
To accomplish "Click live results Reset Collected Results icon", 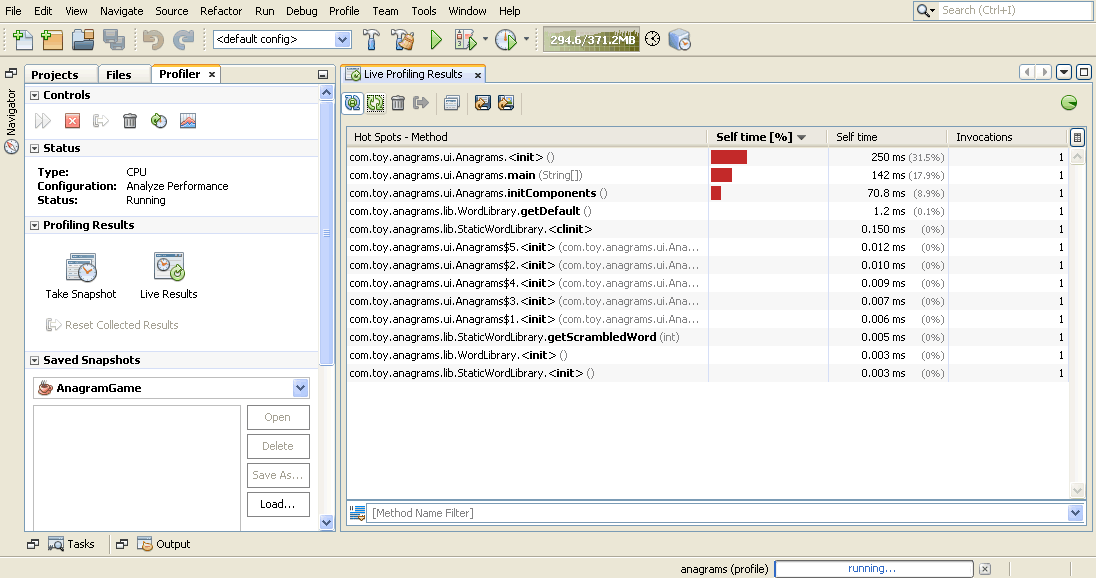I will pos(421,103).
